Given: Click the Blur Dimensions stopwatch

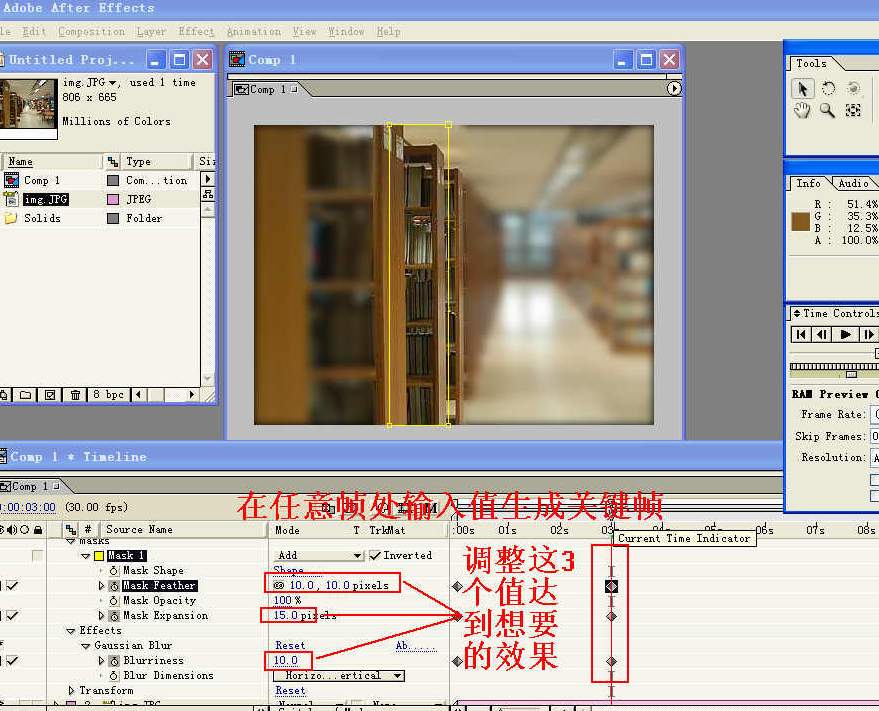Looking at the screenshot, I should click(x=114, y=676).
